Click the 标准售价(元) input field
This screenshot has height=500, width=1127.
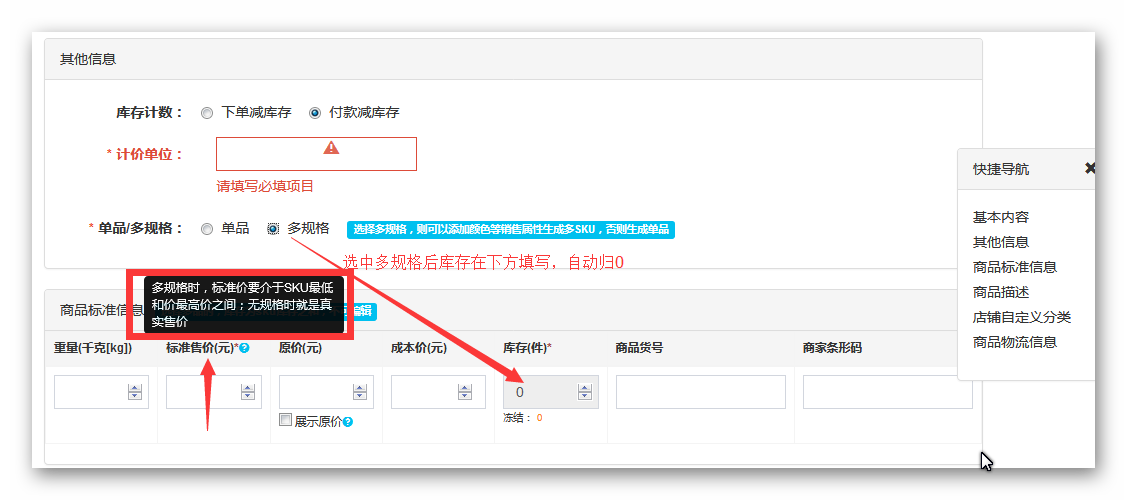pos(213,392)
